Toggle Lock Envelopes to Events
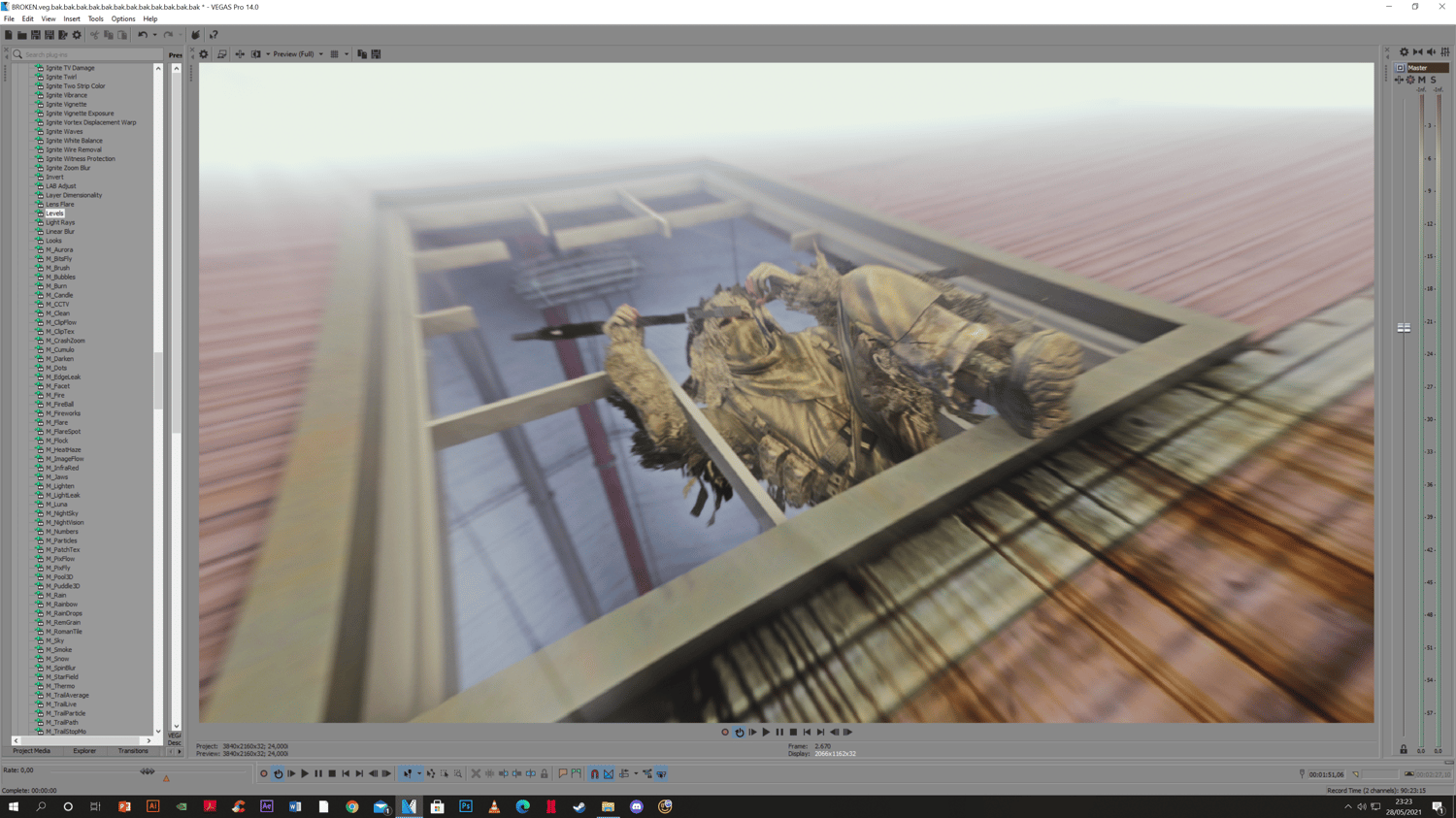The height and width of the screenshot is (818, 1456). 647,774
